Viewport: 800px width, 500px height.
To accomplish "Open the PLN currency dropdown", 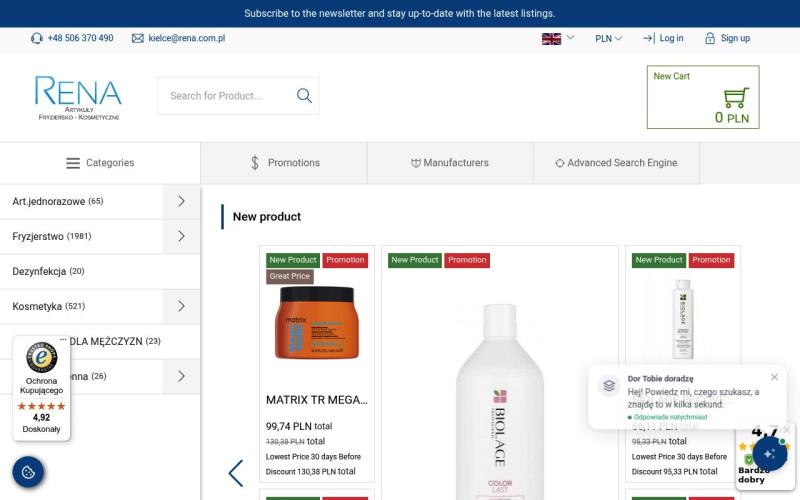I will tap(608, 39).
